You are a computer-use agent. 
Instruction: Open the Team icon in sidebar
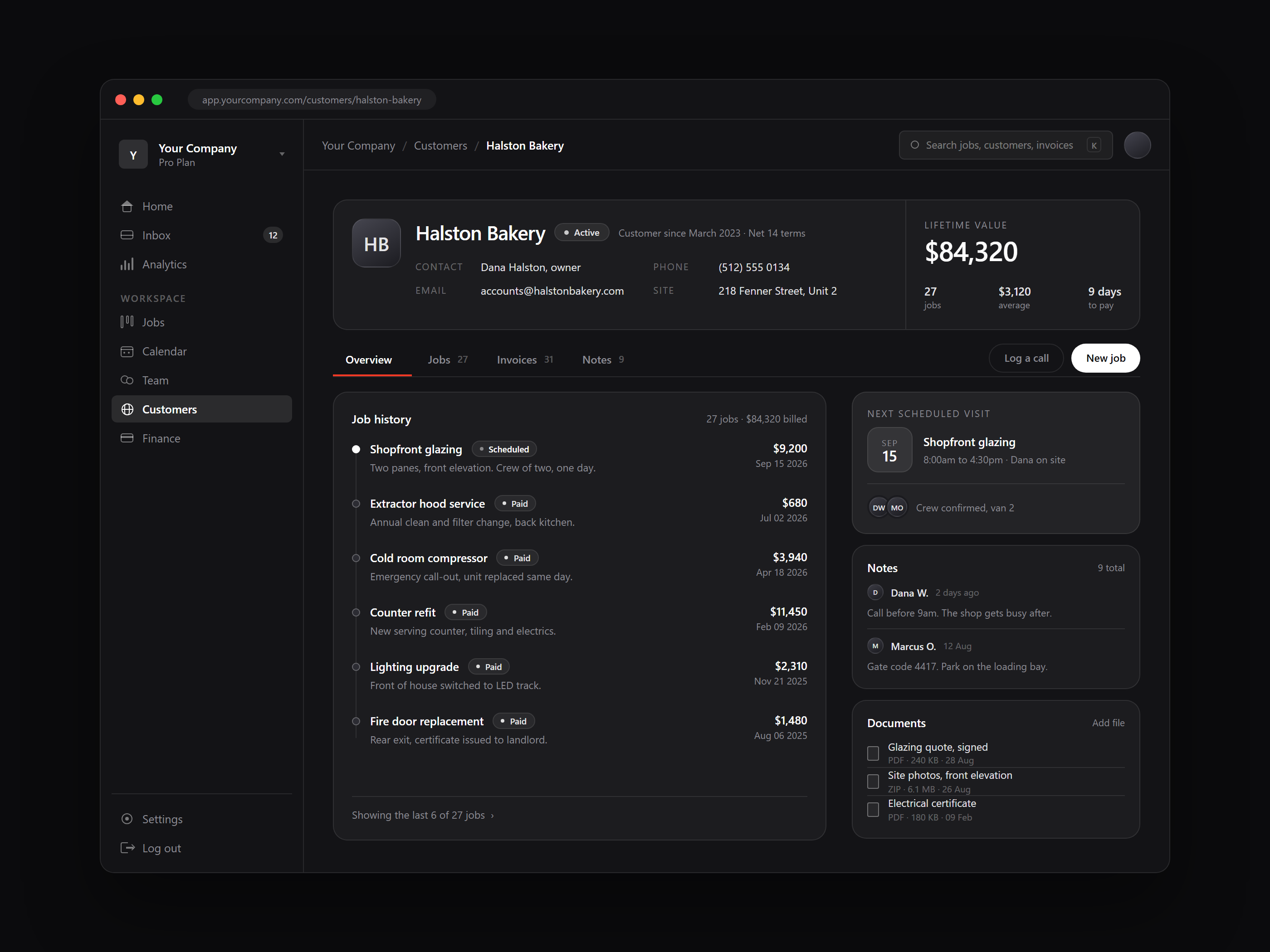coord(127,380)
